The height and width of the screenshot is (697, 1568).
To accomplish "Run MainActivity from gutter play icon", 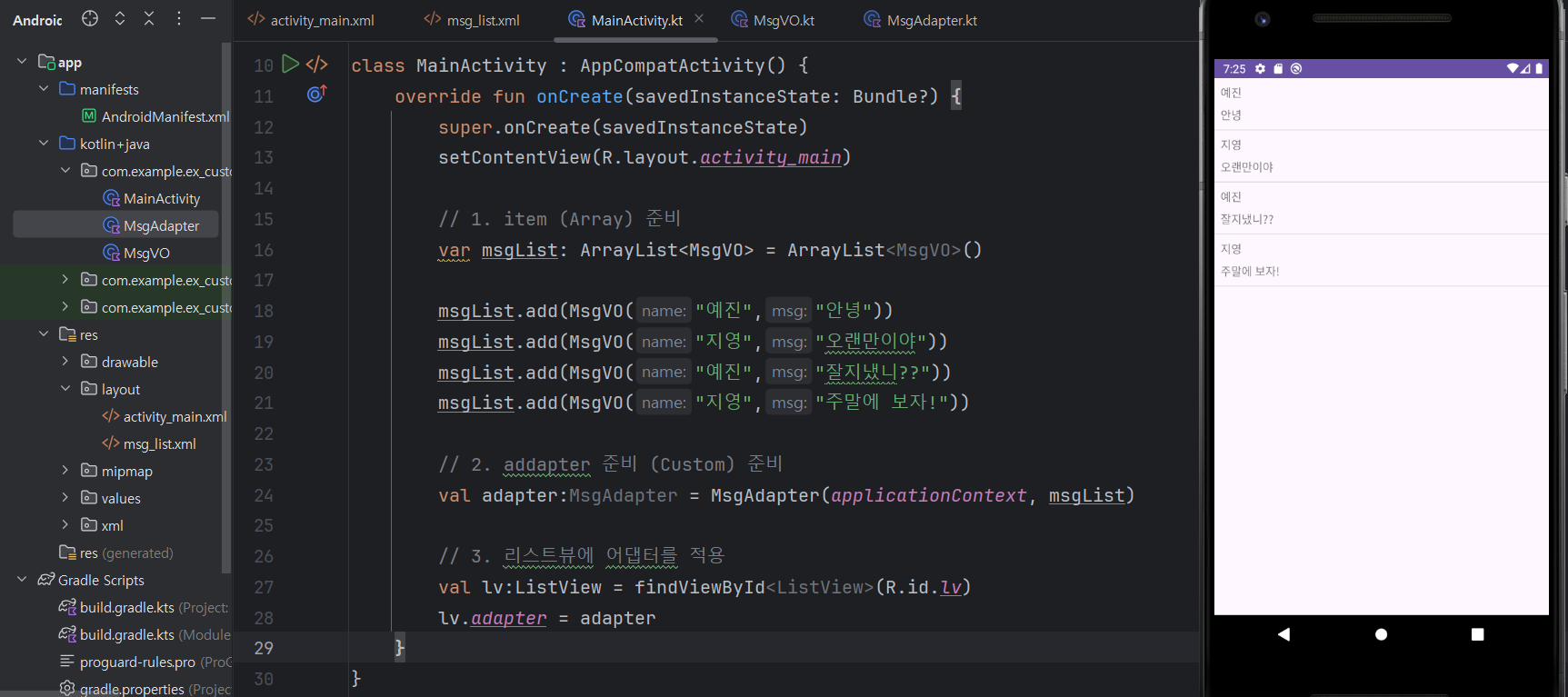I will click(290, 64).
